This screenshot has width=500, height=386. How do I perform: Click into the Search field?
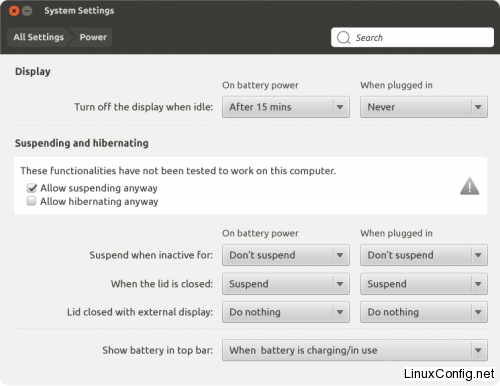[x=412, y=37]
